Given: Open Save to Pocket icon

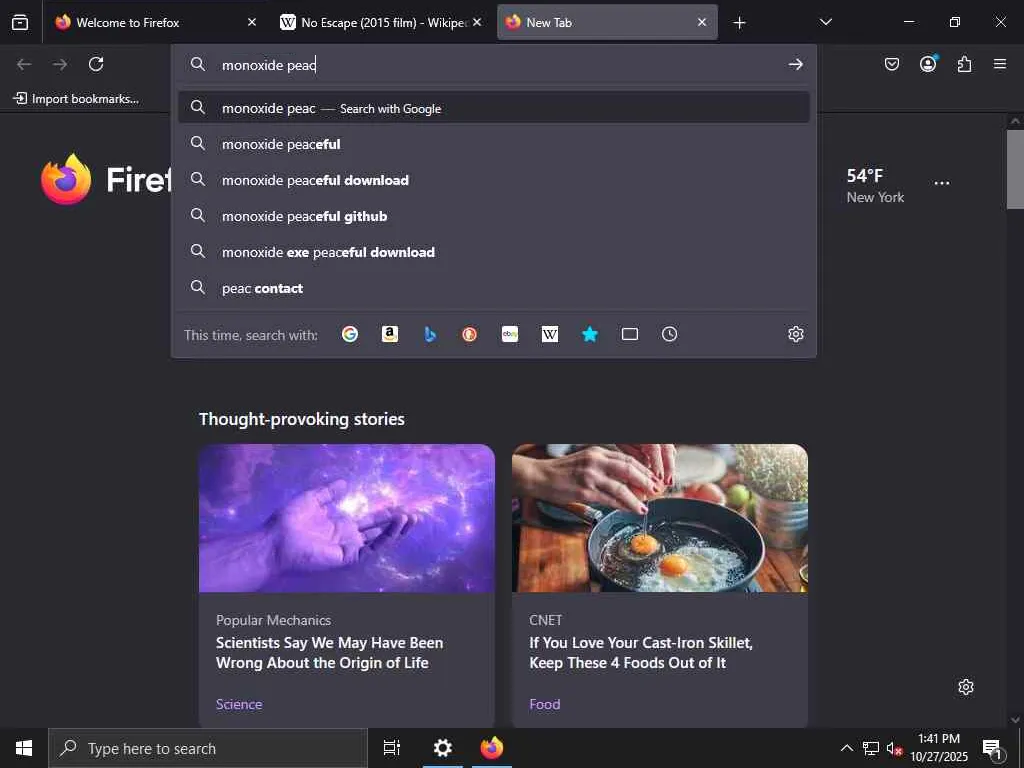Looking at the screenshot, I should tap(891, 64).
